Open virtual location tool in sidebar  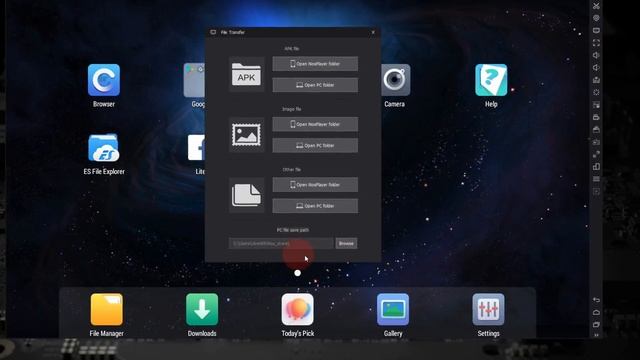596,18
